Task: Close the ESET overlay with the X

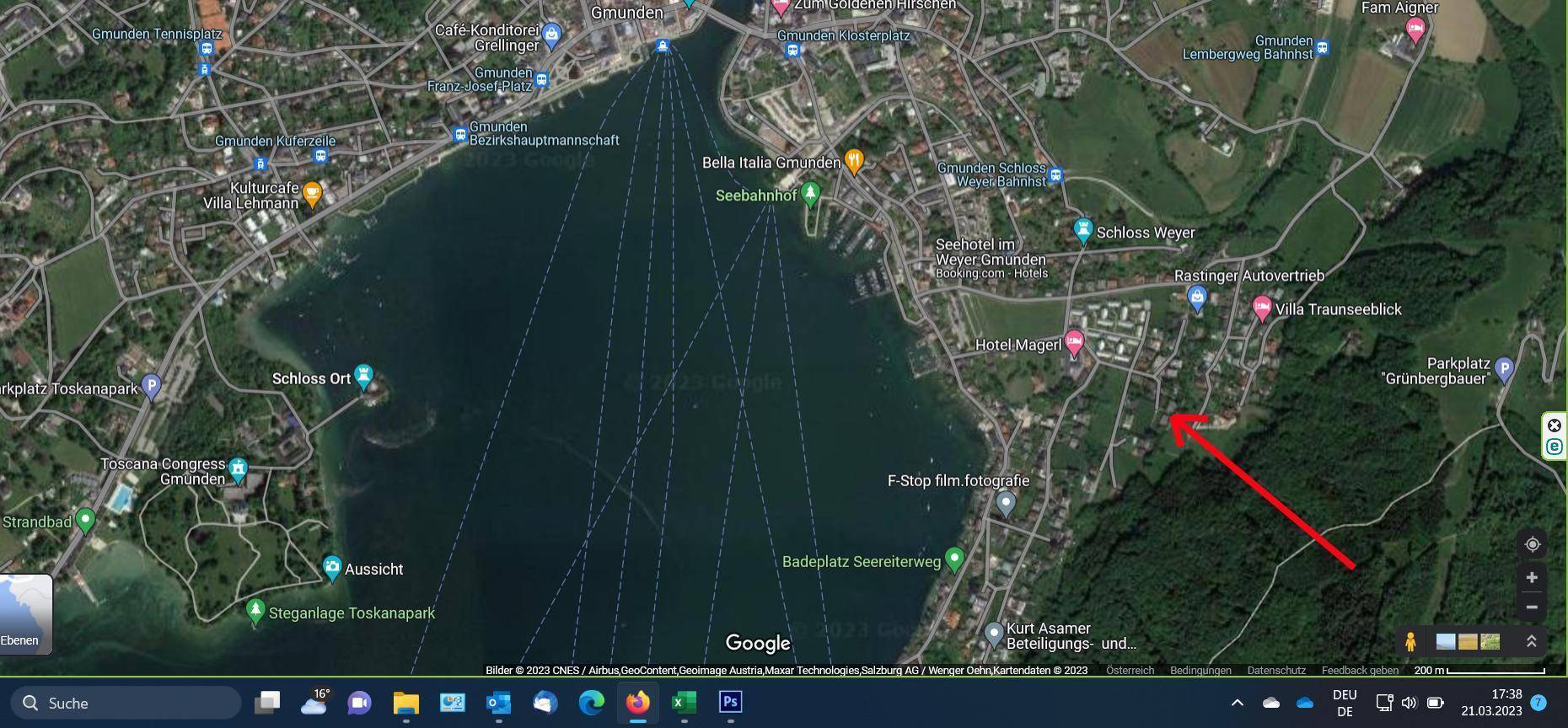Action: pos(1555,426)
